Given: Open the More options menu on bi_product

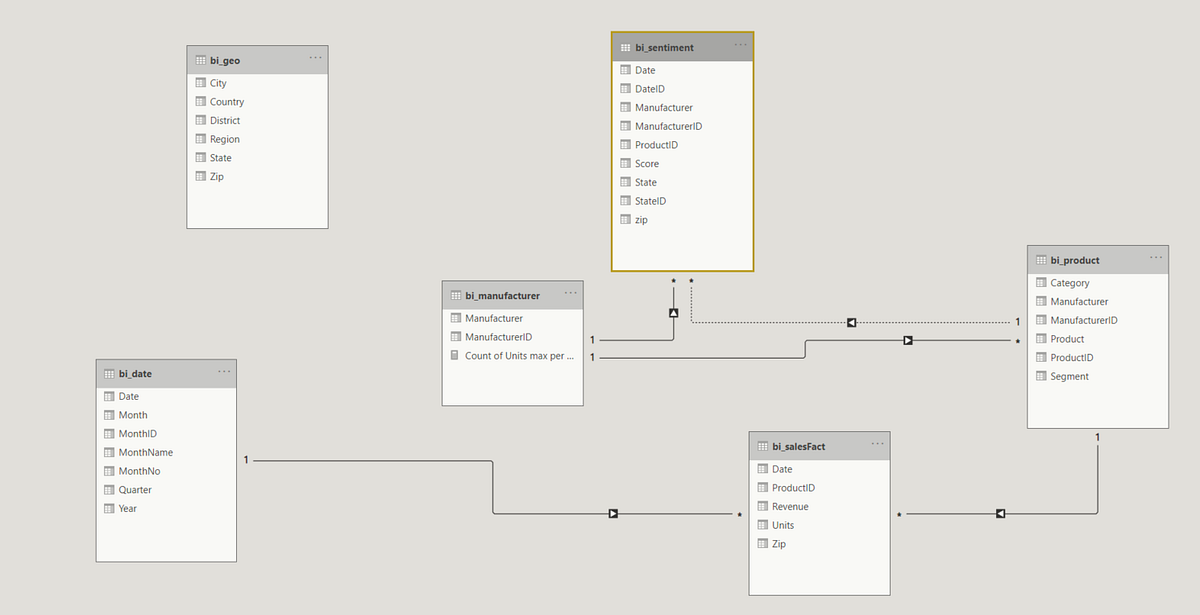Looking at the screenshot, I should point(1156,258).
